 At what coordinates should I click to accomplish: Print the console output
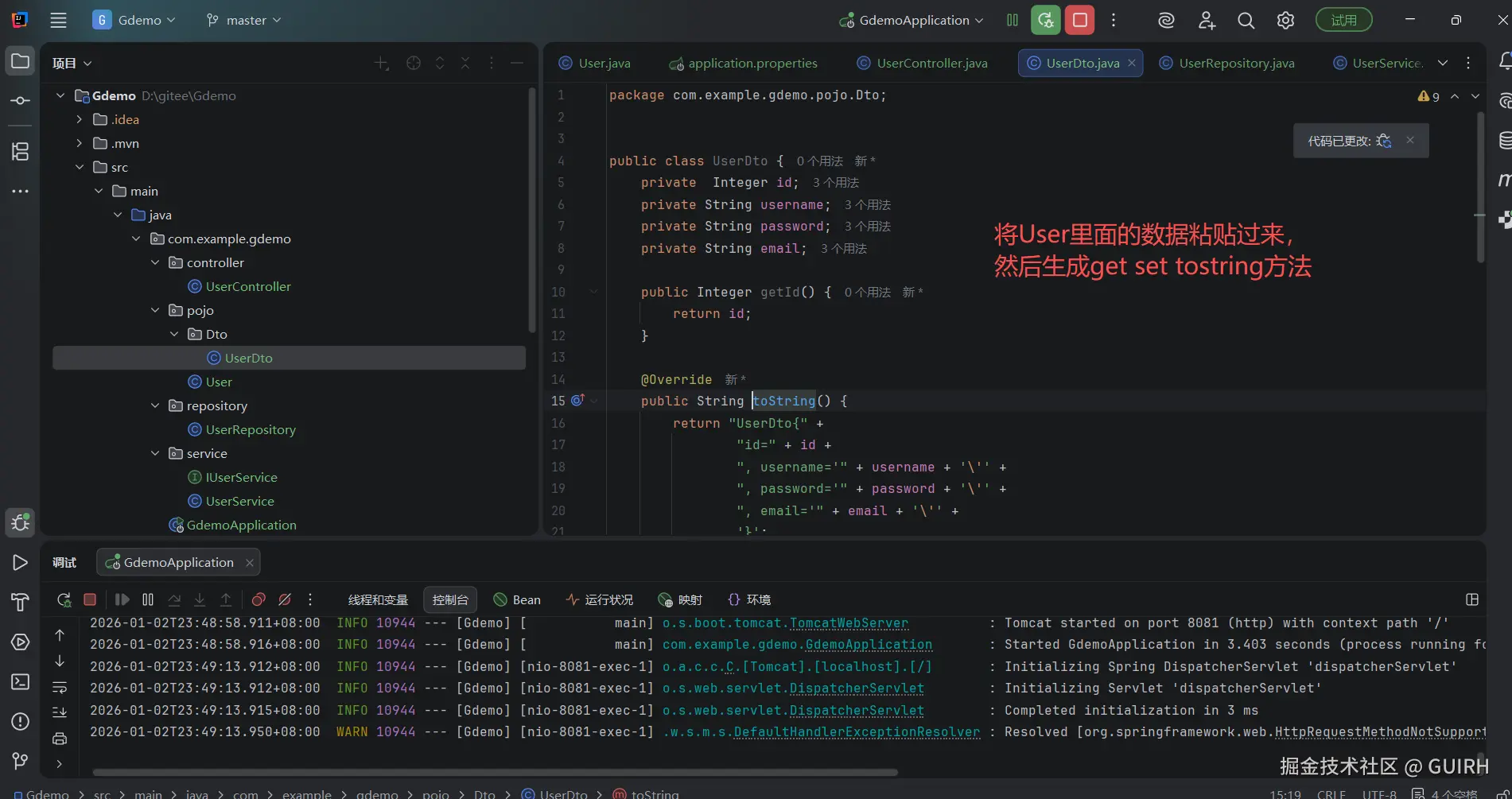point(60,739)
